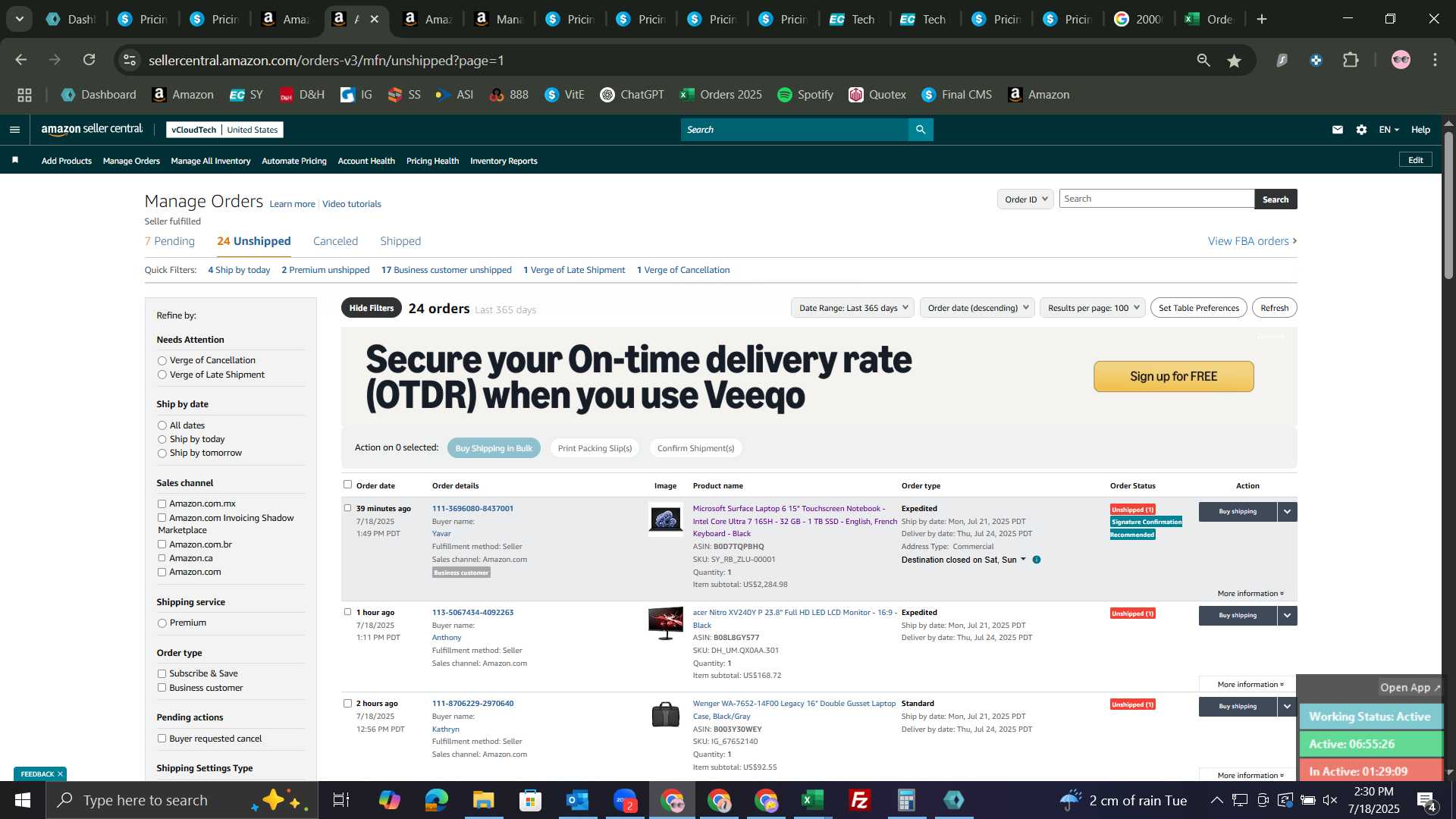
Task: Open FileZilla from the taskbar
Action: point(860,800)
